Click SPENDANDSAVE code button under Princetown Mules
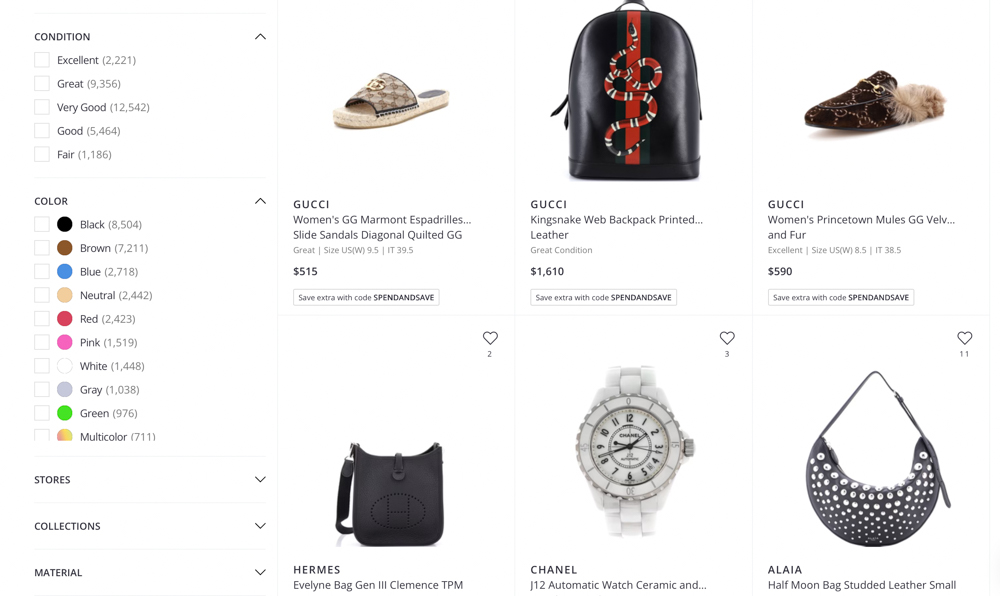The height and width of the screenshot is (596, 1000). (841, 297)
